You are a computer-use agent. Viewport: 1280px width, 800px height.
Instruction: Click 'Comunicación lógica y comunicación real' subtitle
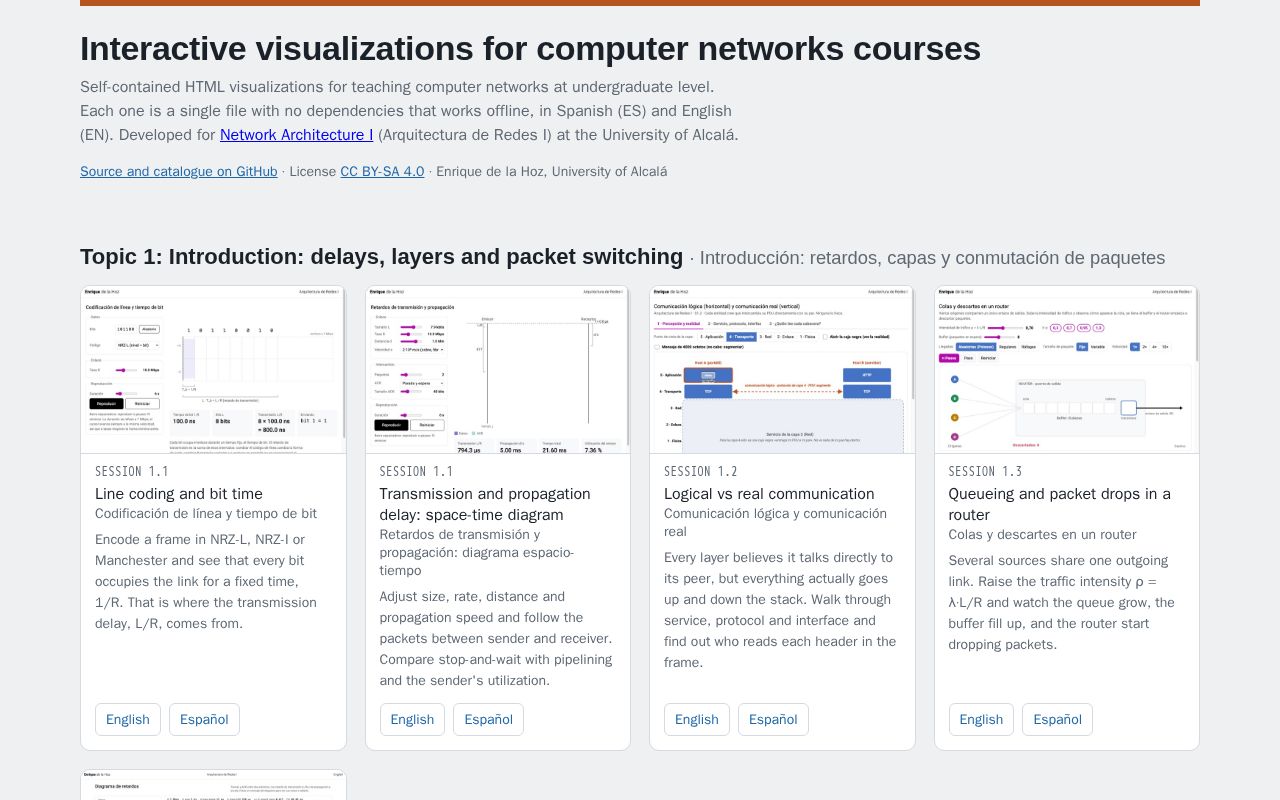coord(775,522)
